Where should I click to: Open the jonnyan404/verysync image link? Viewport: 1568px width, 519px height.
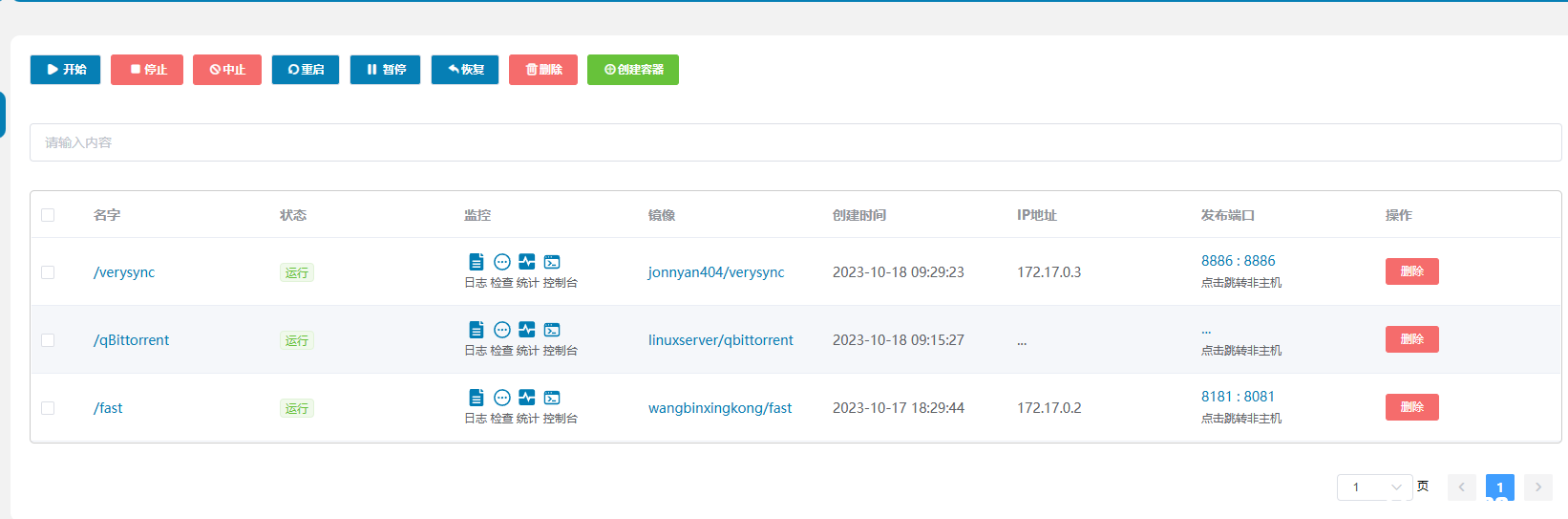point(715,272)
